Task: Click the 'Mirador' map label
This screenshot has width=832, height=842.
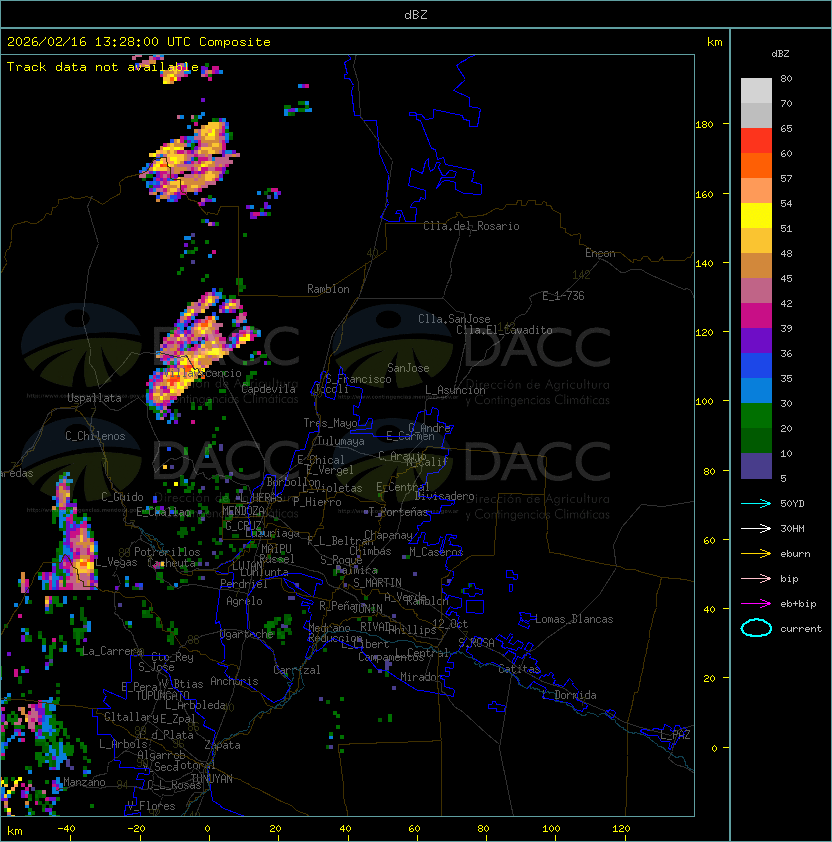Action: pos(422,677)
